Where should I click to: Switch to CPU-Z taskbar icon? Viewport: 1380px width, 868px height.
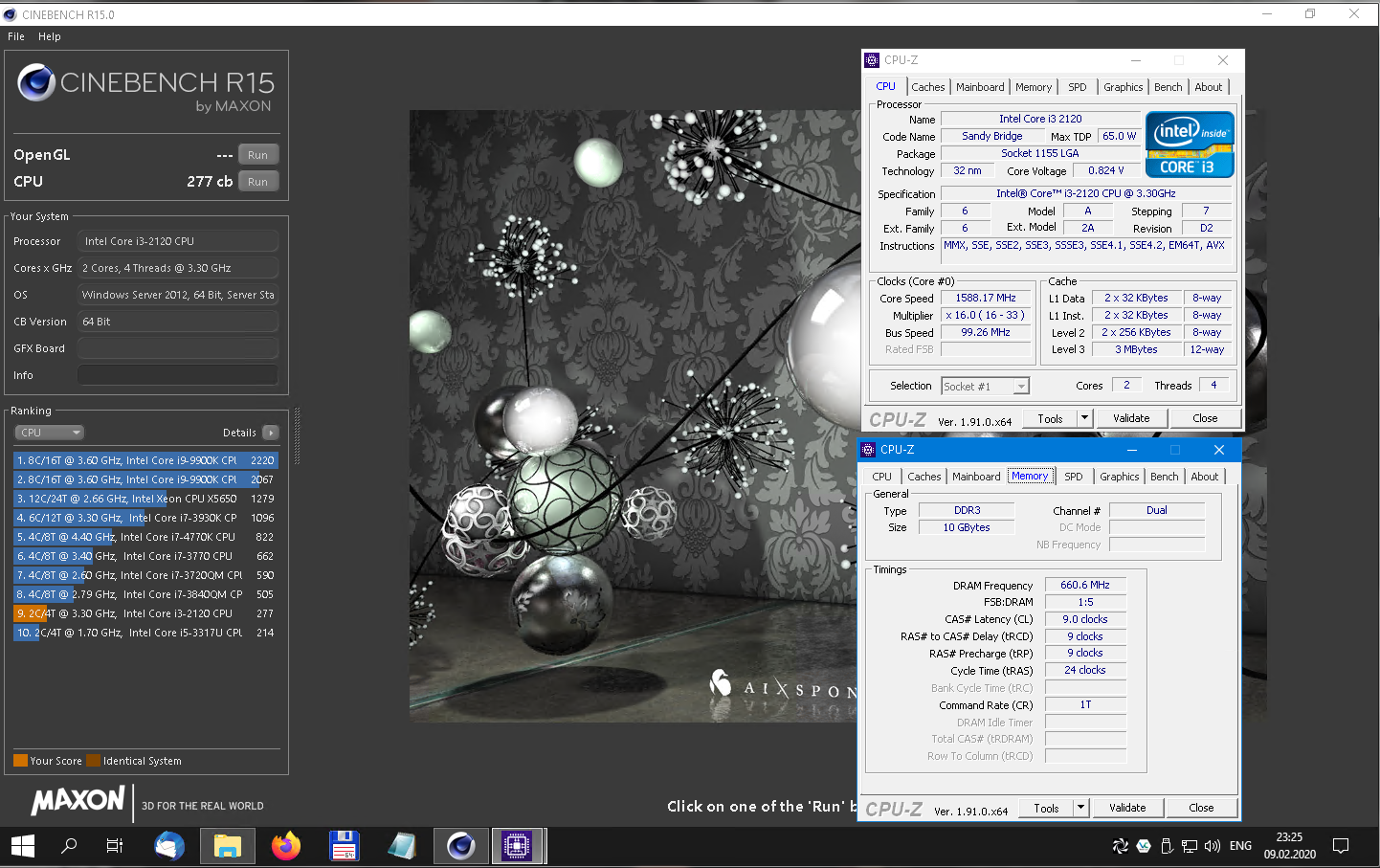tap(517, 846)
